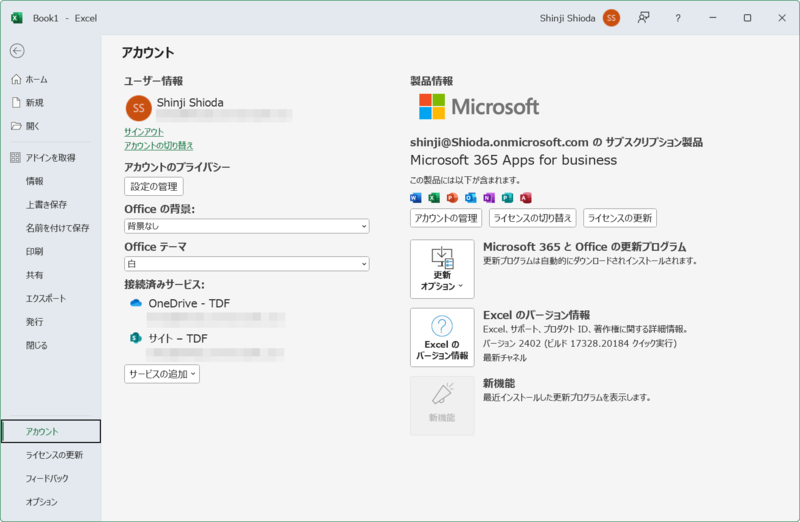Click the ライセンスの切り替え button

tap(533, 218)
